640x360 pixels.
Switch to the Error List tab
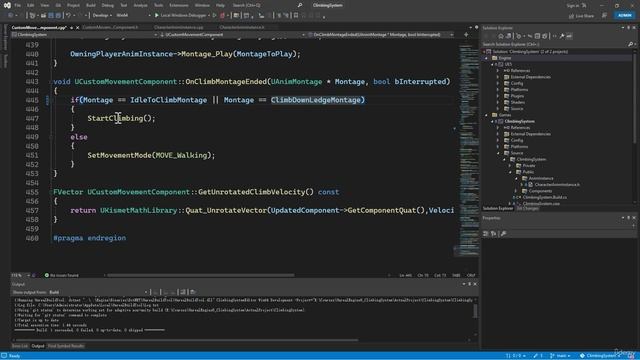pos(20,346)
